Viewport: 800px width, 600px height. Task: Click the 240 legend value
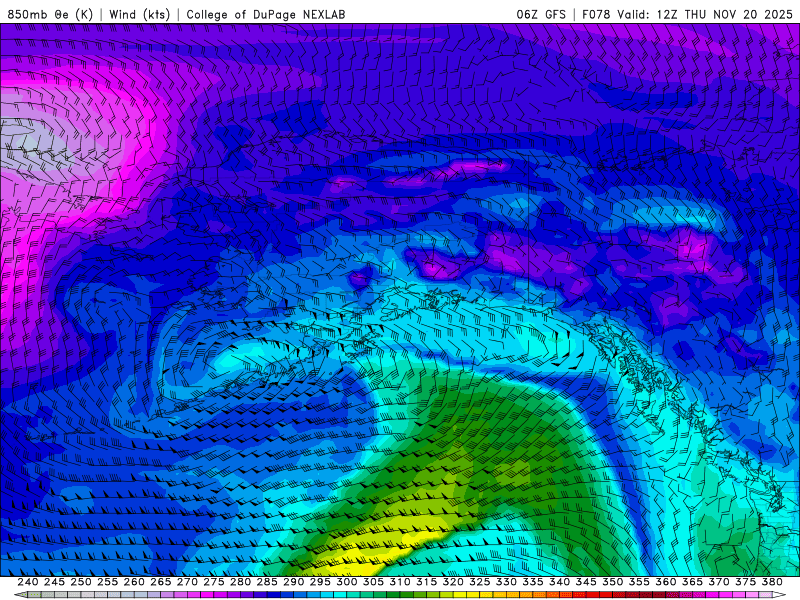pos(28,582)
